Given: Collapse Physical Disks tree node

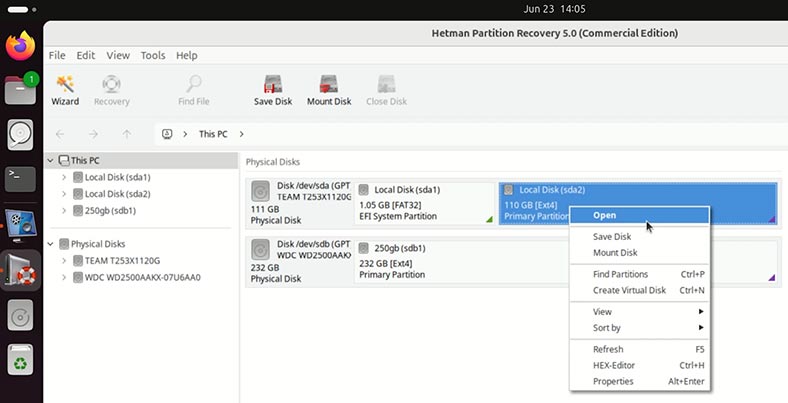Looking at the screenshot, I should 50,244.
